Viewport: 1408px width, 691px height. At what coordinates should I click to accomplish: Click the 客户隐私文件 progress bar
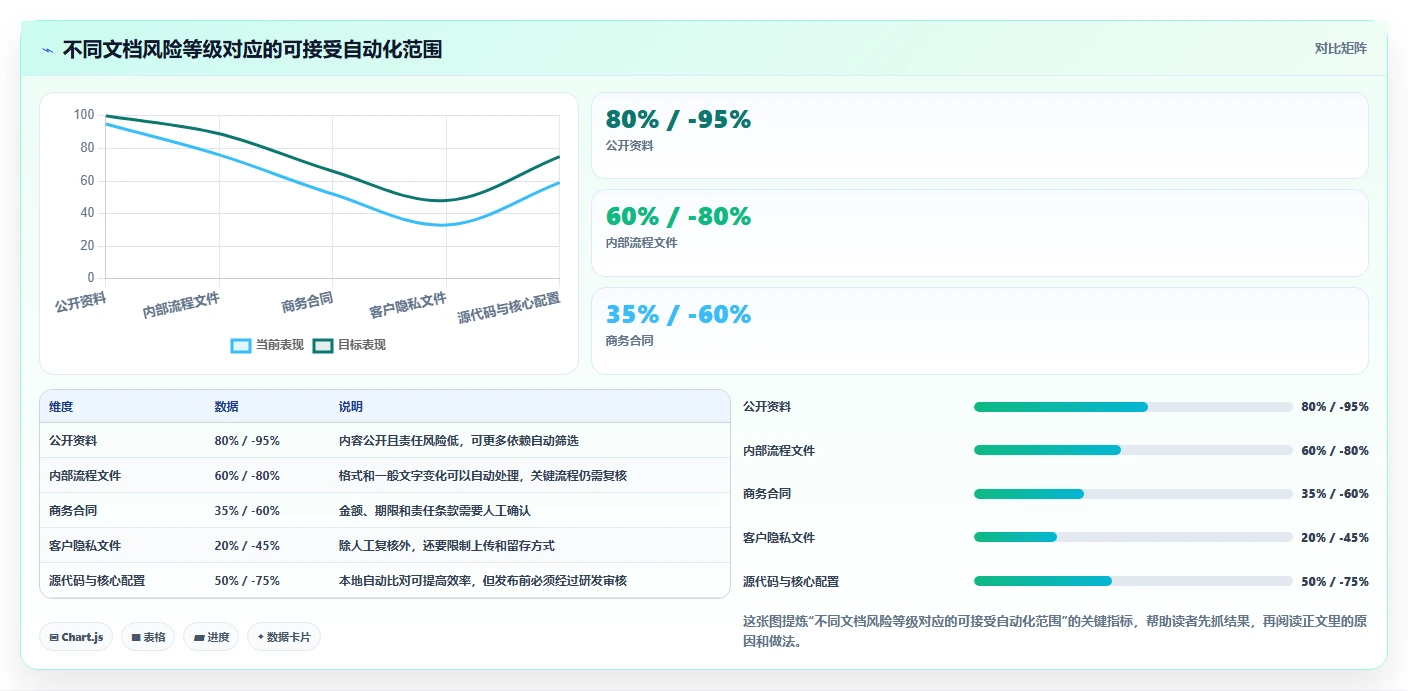point(1133,537)
